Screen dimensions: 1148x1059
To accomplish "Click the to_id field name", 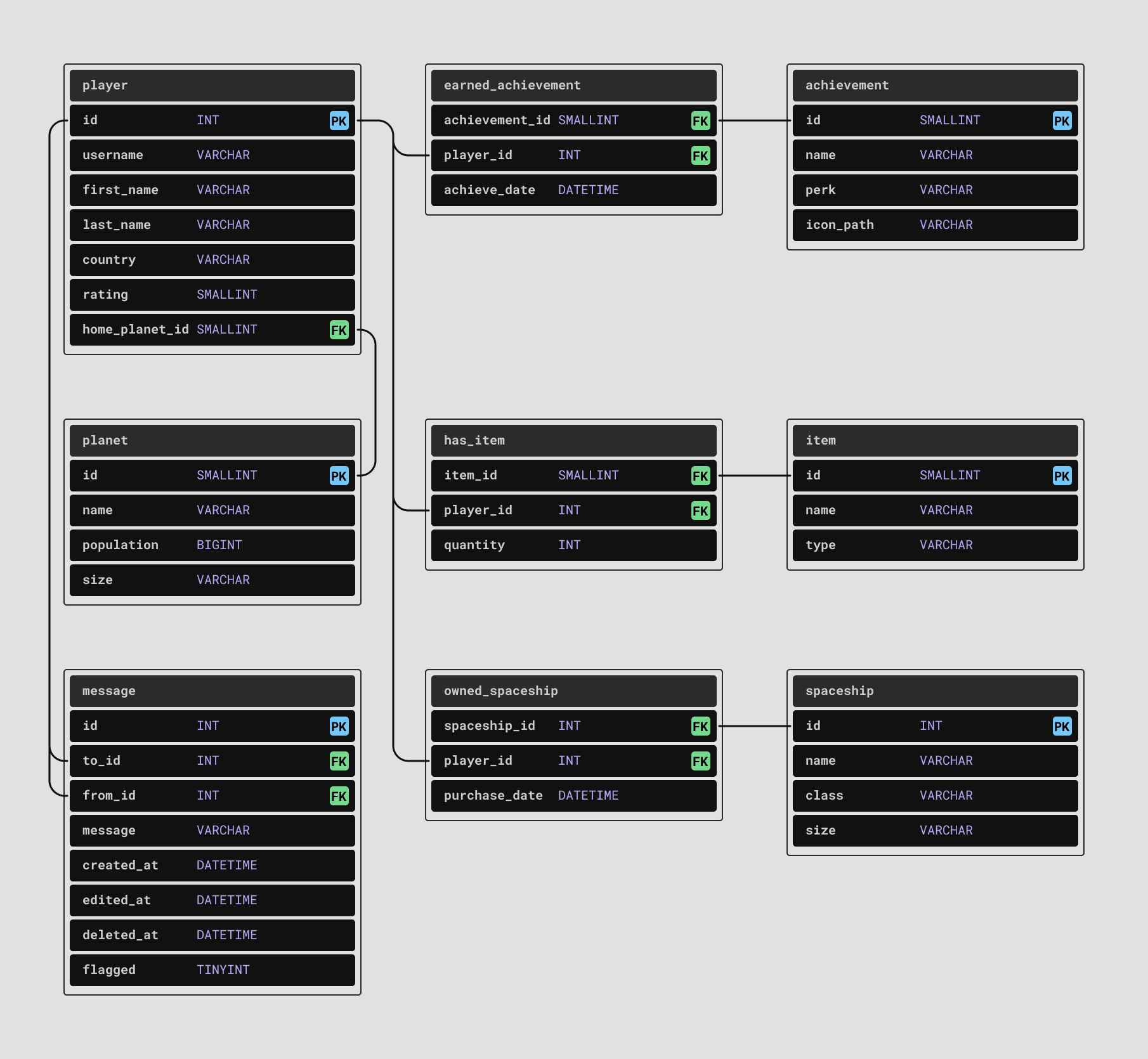I will coord(101,761).
